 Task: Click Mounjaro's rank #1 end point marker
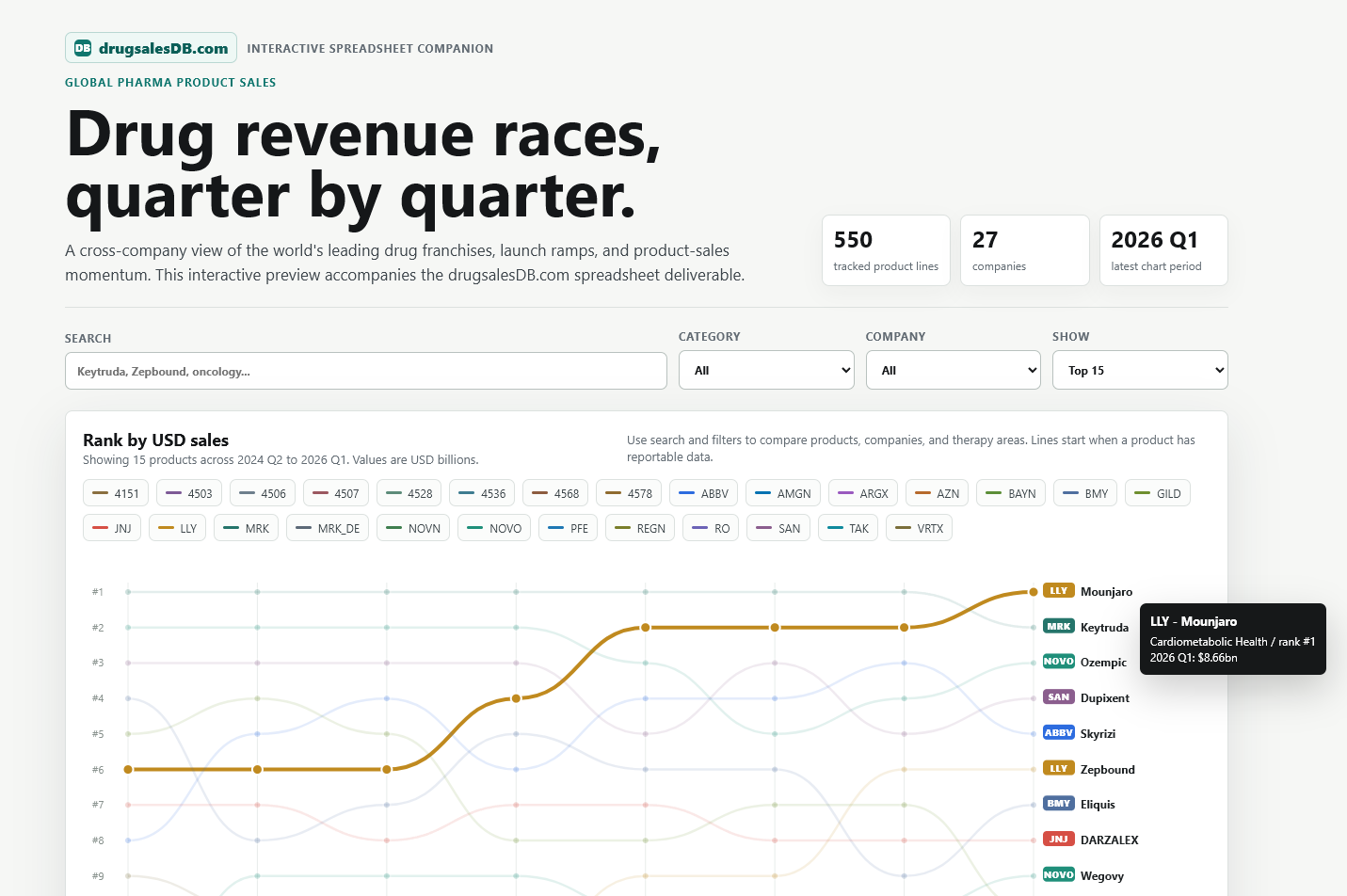1034,592
